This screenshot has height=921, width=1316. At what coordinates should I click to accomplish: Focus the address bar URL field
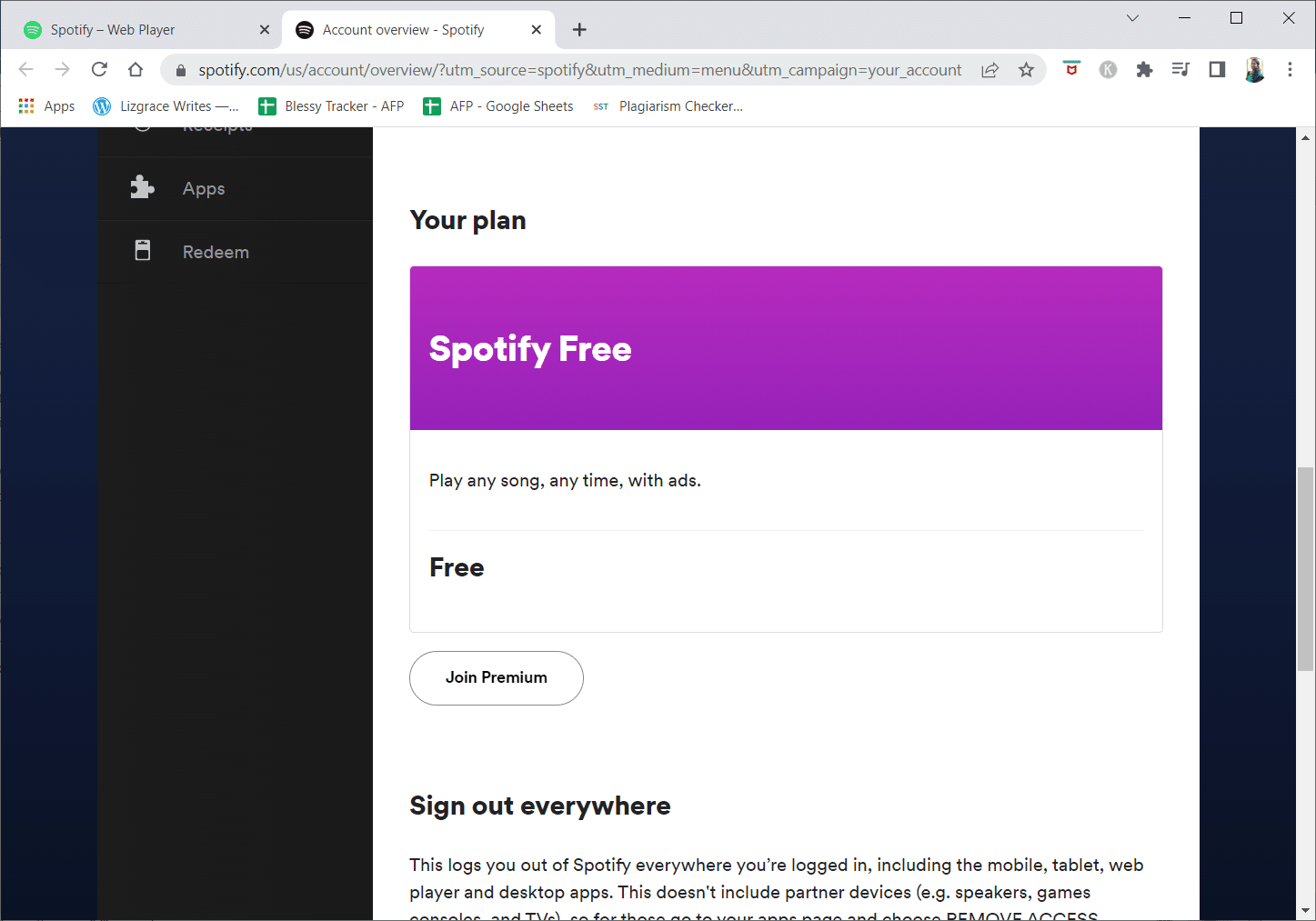(x=579, y=70)
